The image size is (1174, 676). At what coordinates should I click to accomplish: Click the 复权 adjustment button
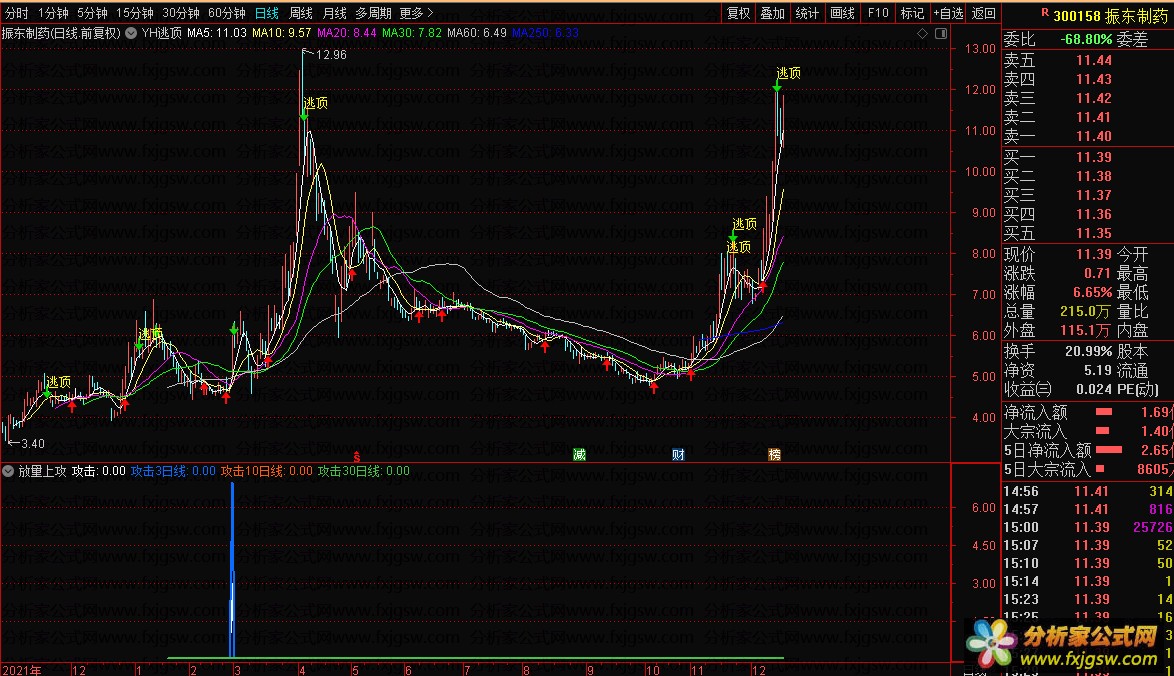738,13
